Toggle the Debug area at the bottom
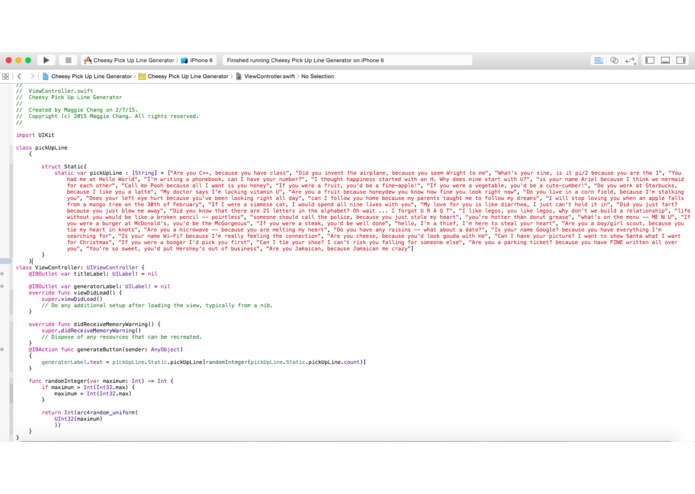The height and width of the screenshot is (494, 695). tap(665, 60)
